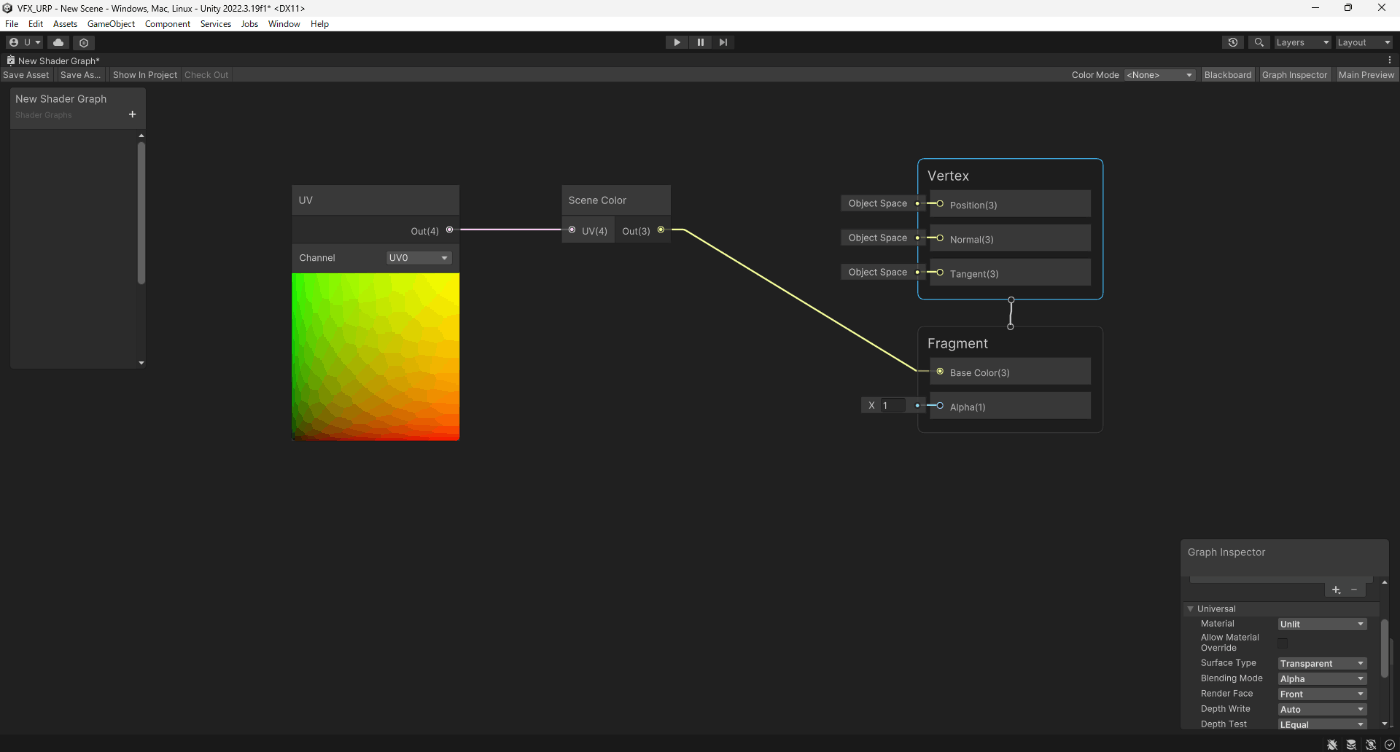The image size is (1400, 752).
Task: Select the New Shader Graph* tab
Action: [x=53, y=61]
